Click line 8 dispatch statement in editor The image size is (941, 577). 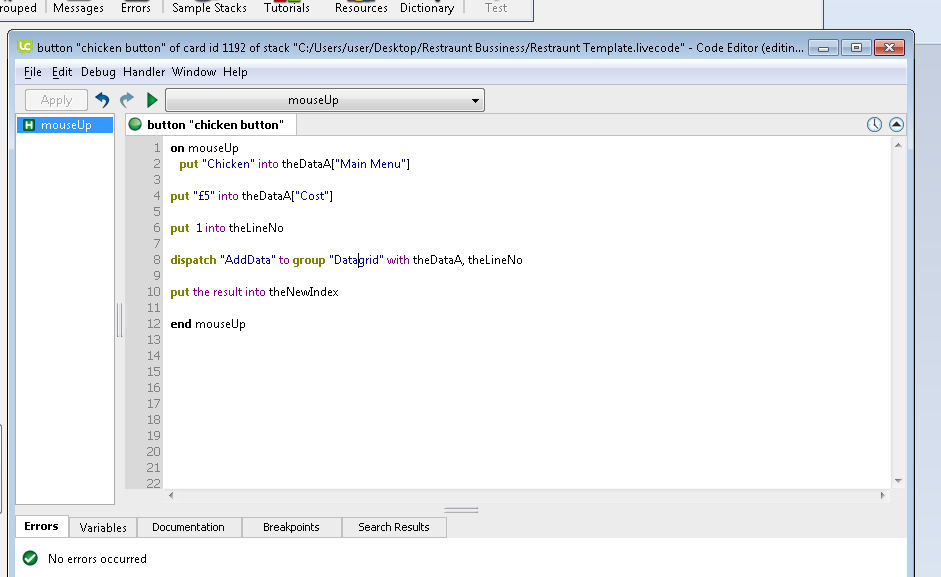tap(346, 260)
